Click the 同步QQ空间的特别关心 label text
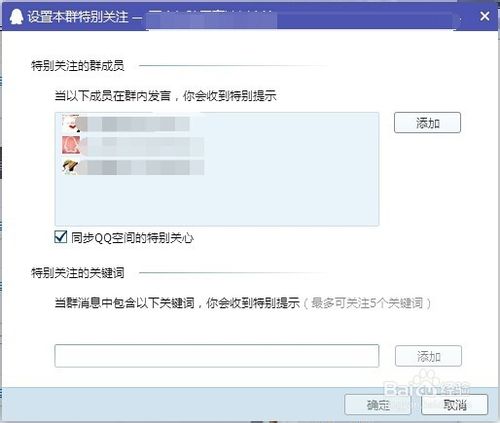 pyautogui.click(x=132, y=238)
